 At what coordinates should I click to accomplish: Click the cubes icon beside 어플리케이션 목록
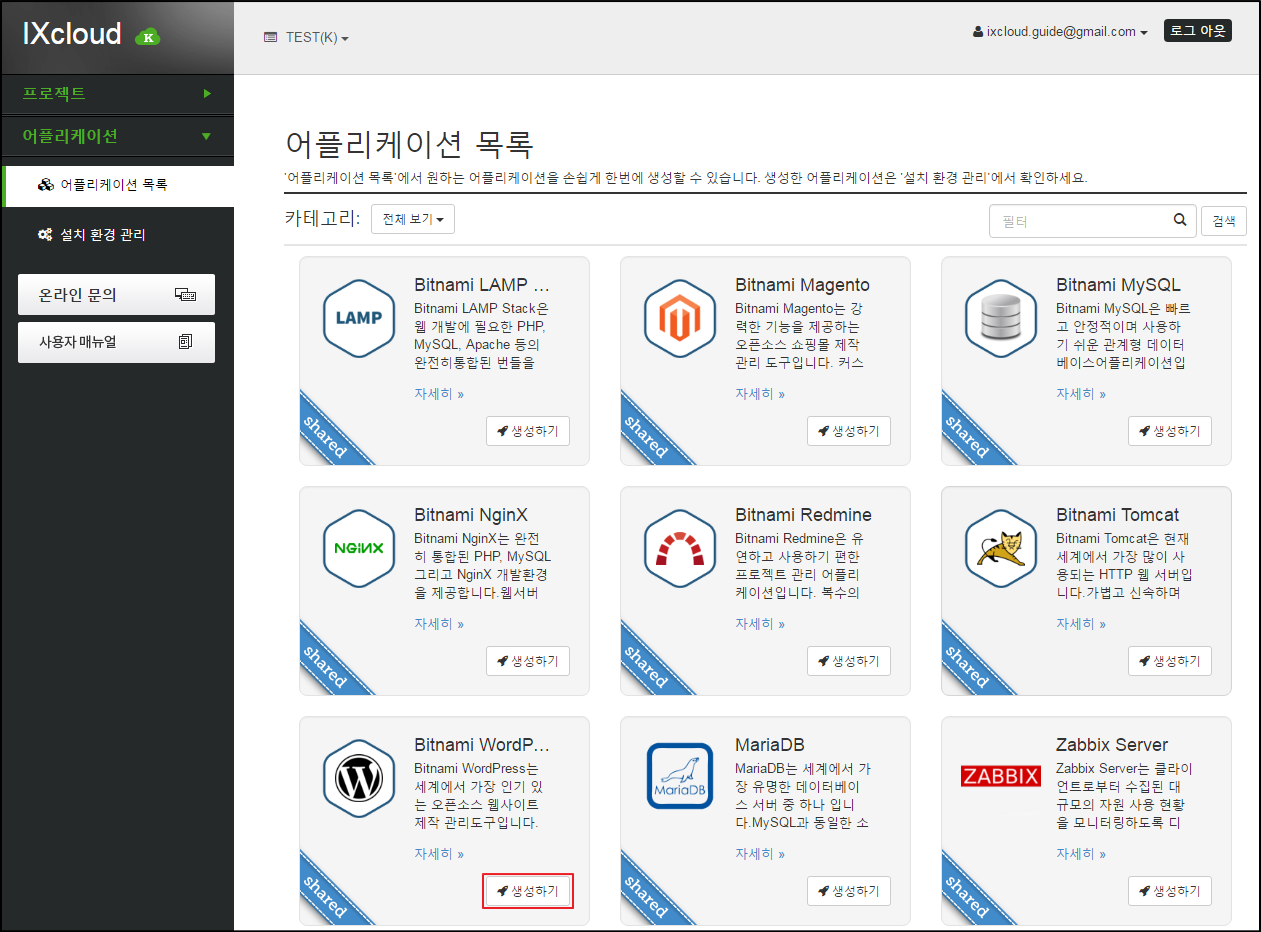click(x=45, y=185)
